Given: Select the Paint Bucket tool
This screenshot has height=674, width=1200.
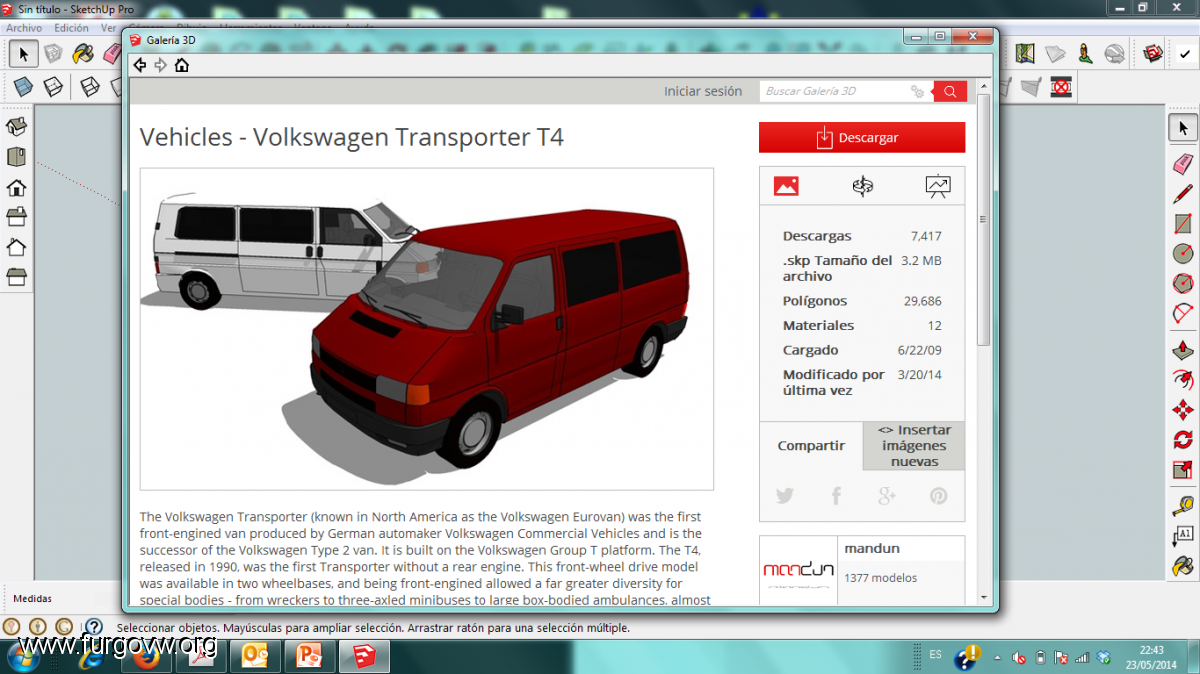Looking at the screenshot, I should pos(83,54).
